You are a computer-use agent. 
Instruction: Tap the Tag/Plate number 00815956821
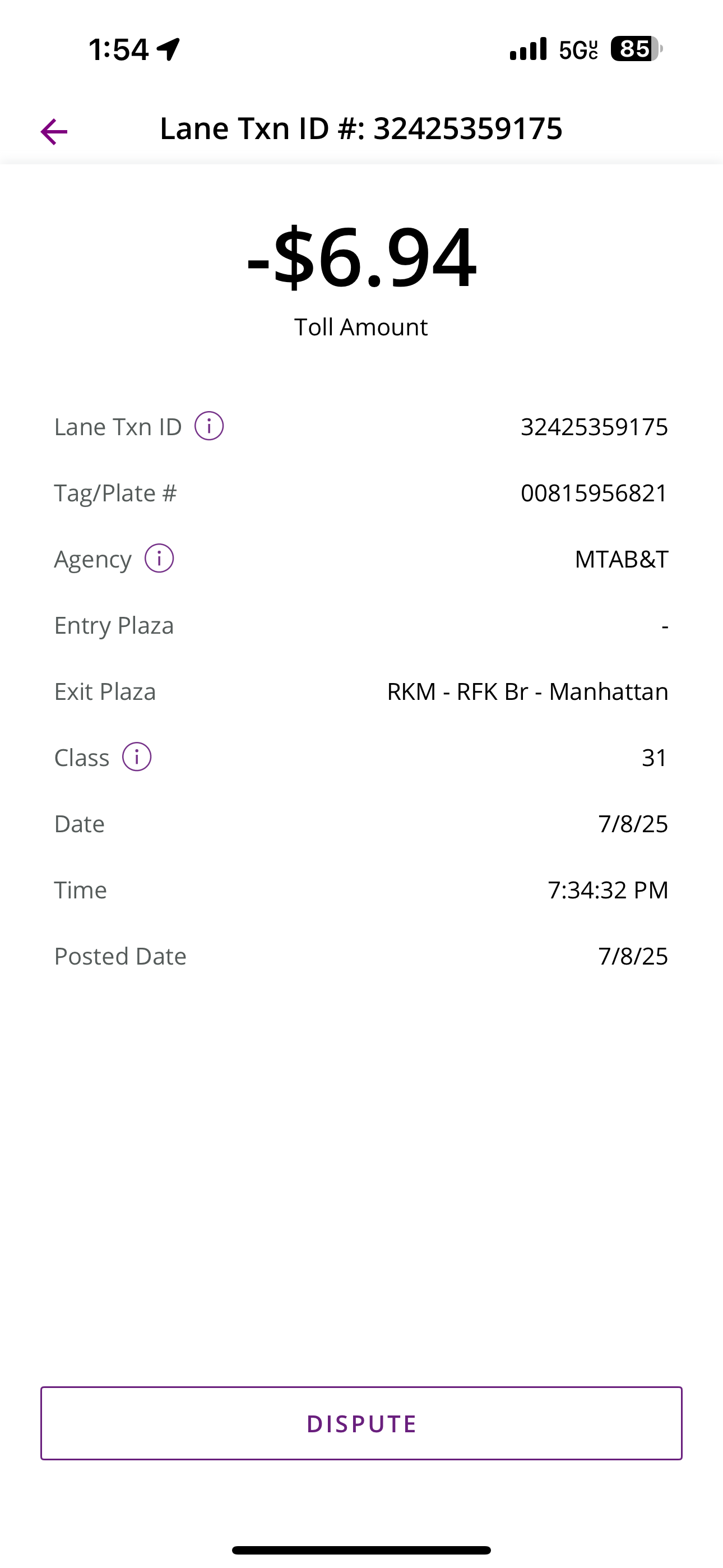594,493
